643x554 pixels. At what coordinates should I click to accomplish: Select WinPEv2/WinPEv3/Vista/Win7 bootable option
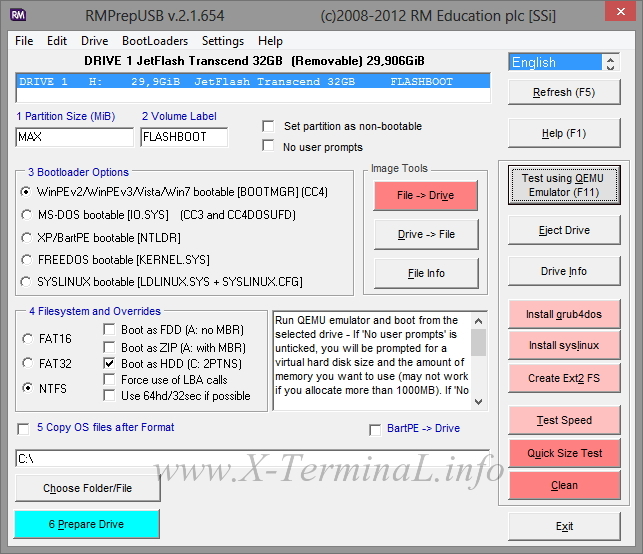tap(26, 192)
